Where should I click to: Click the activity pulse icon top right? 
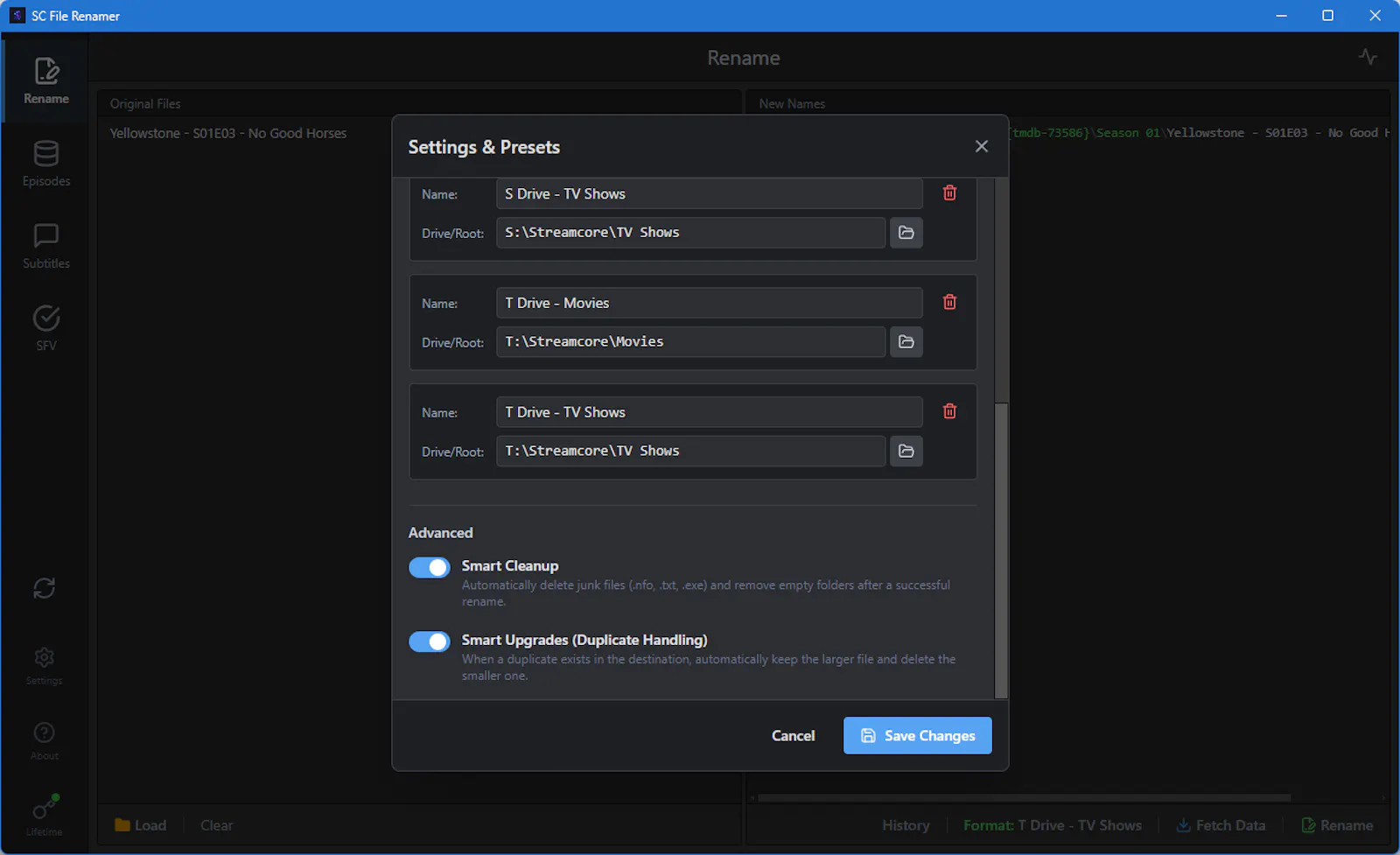(x=1368, y=57)
